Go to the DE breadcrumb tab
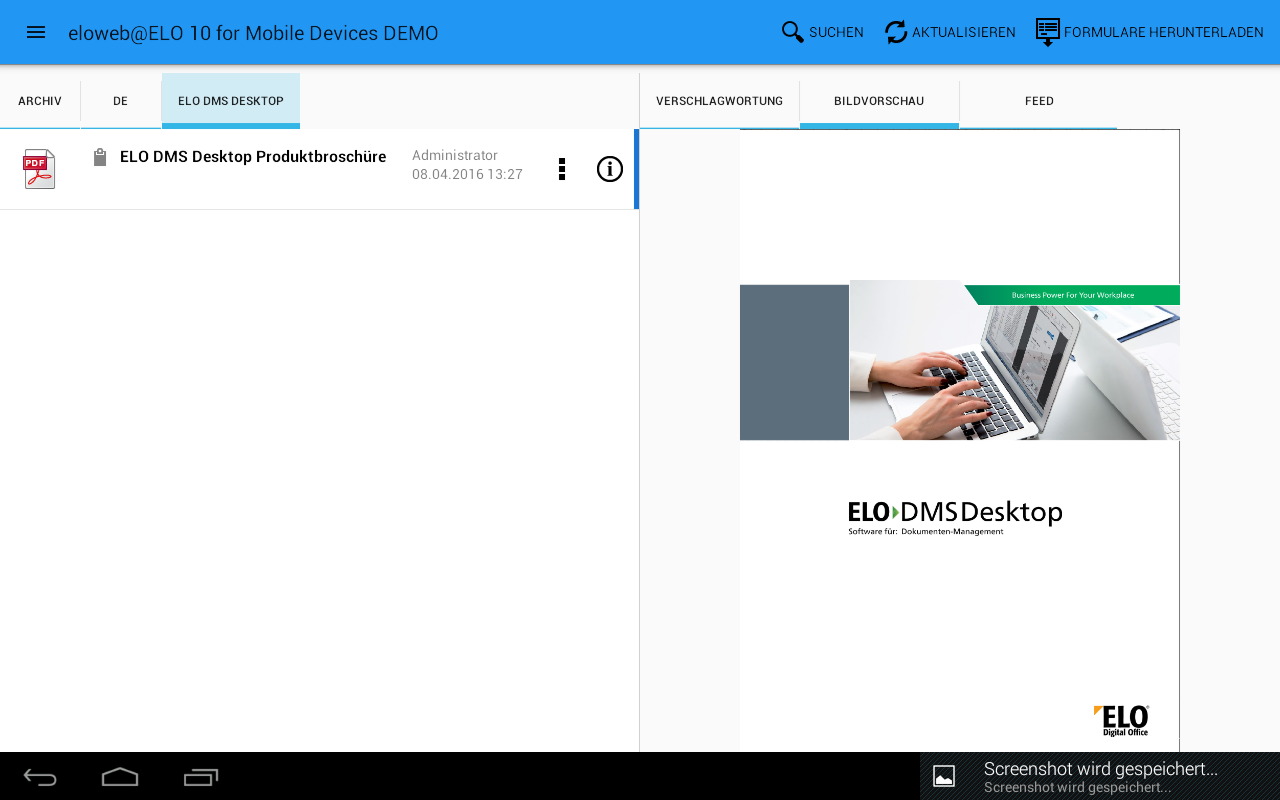 [x=121, y=101]
